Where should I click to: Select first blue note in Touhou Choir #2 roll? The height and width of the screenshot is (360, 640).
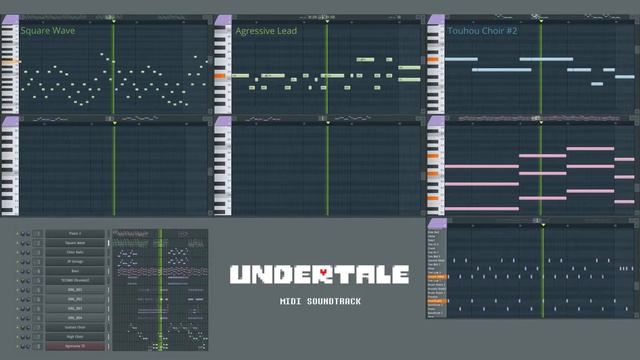(x=461, y=59)
